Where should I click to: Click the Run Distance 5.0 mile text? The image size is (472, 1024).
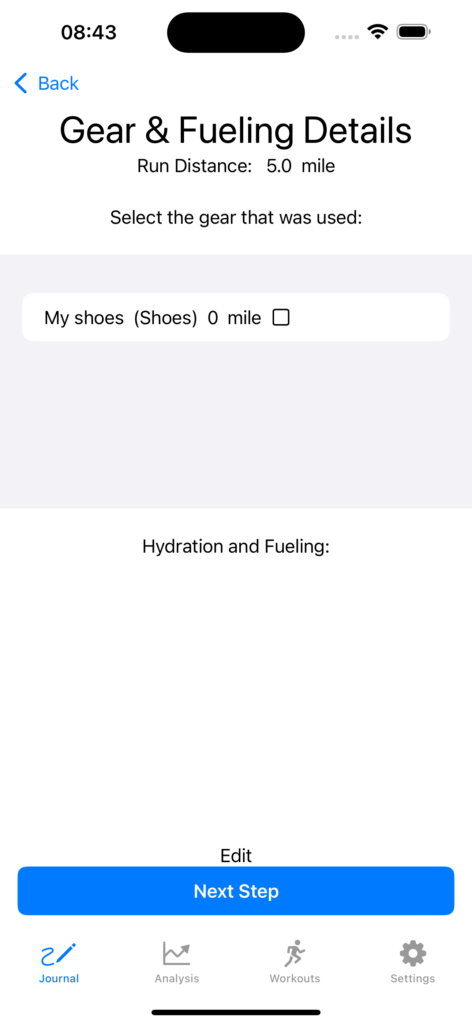tap(236, 166)
